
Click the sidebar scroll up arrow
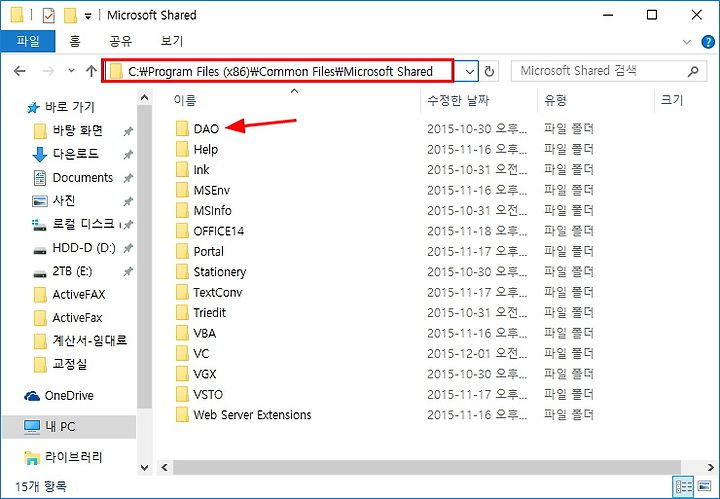pyautogui.click(x=144, y=98)
